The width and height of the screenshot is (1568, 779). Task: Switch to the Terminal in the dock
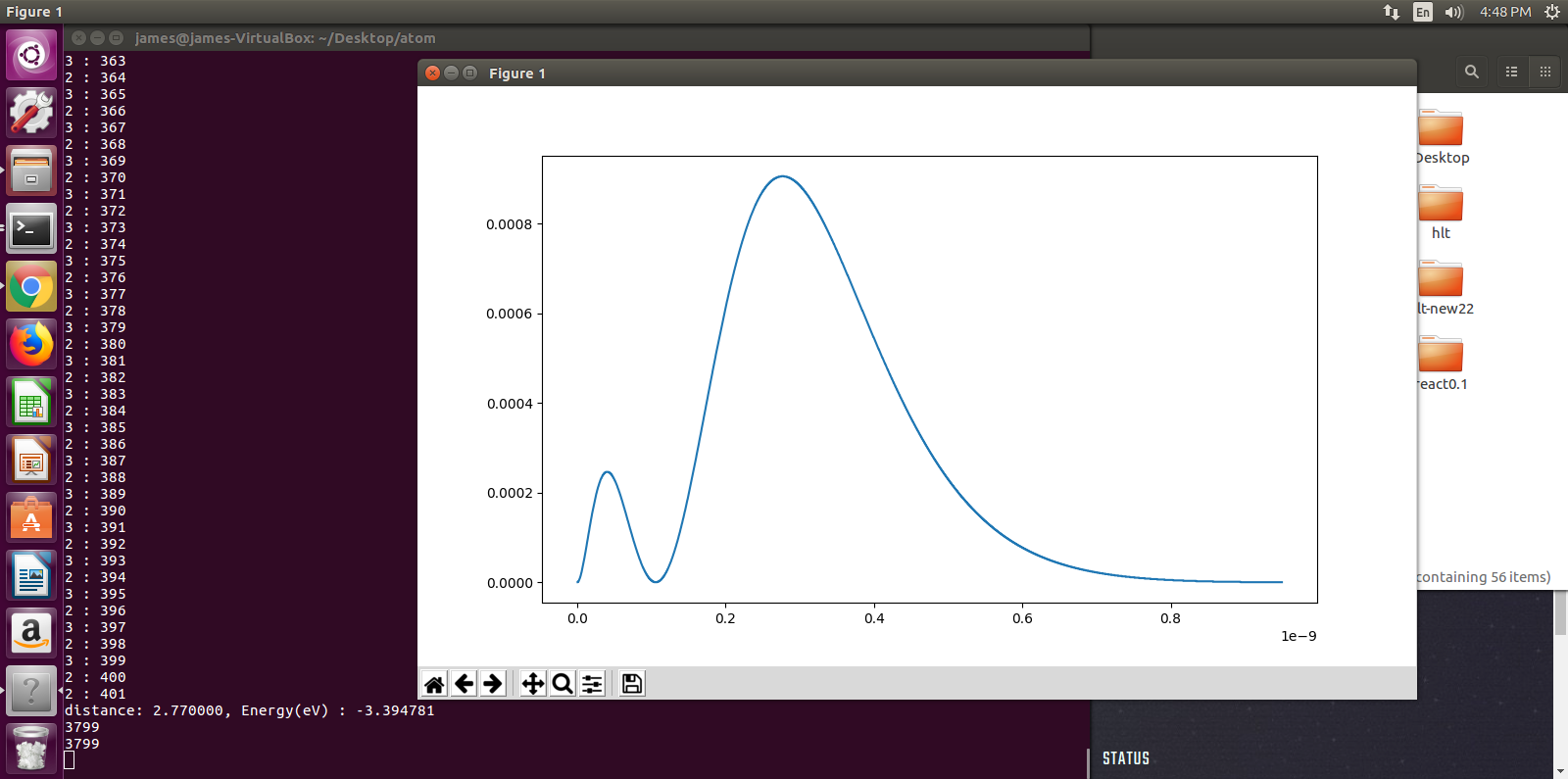31,228
